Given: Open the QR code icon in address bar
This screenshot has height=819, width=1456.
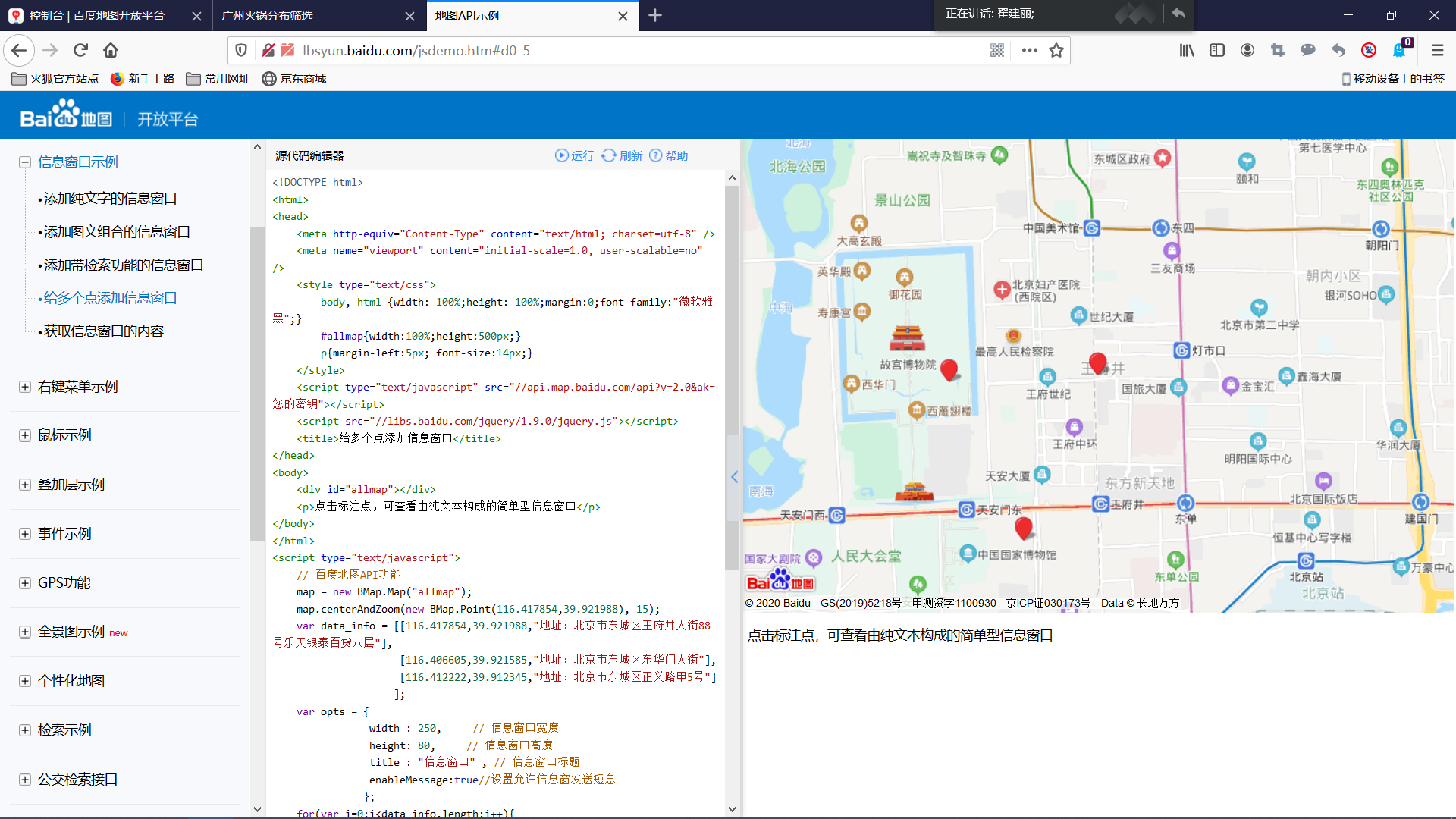Looking at the screenshot, I should tap(997, 50).
